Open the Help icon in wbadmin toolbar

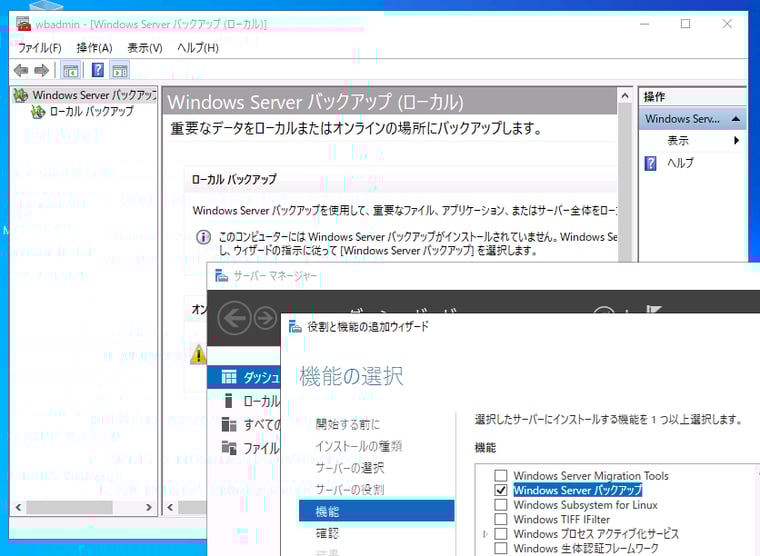click(x=97, y=71)
